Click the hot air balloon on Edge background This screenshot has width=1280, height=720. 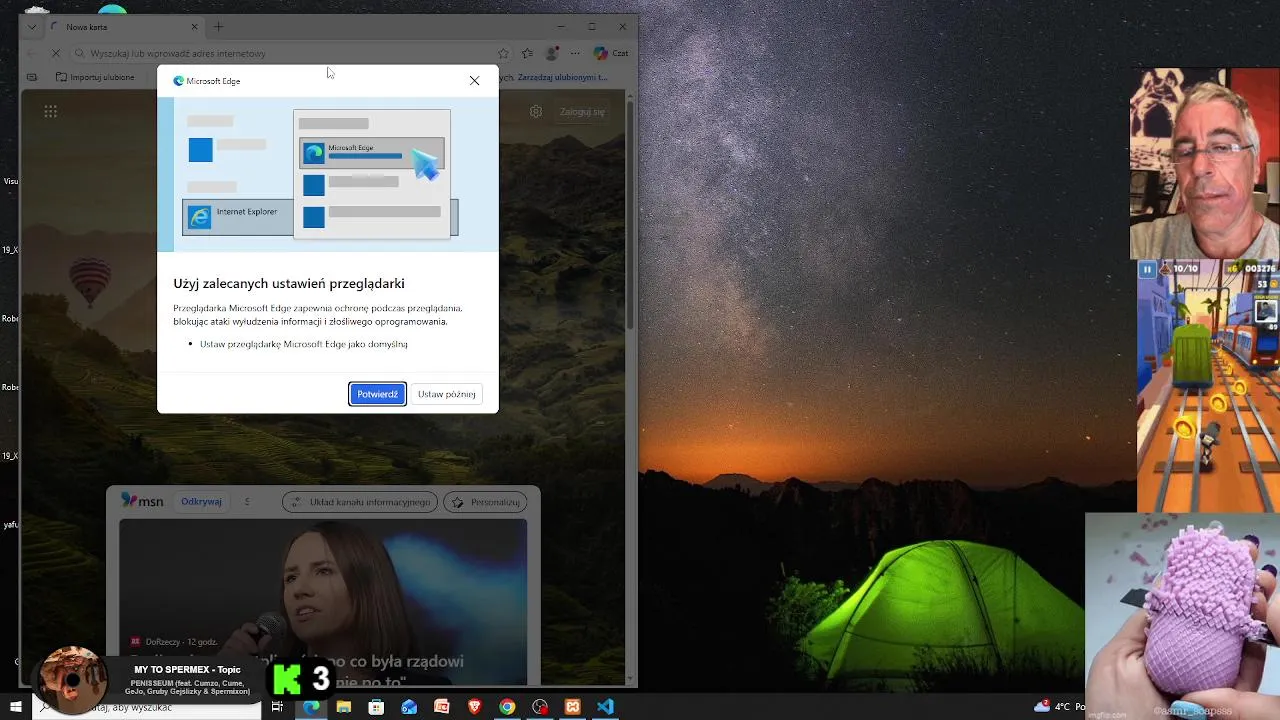tap(90, 281)
